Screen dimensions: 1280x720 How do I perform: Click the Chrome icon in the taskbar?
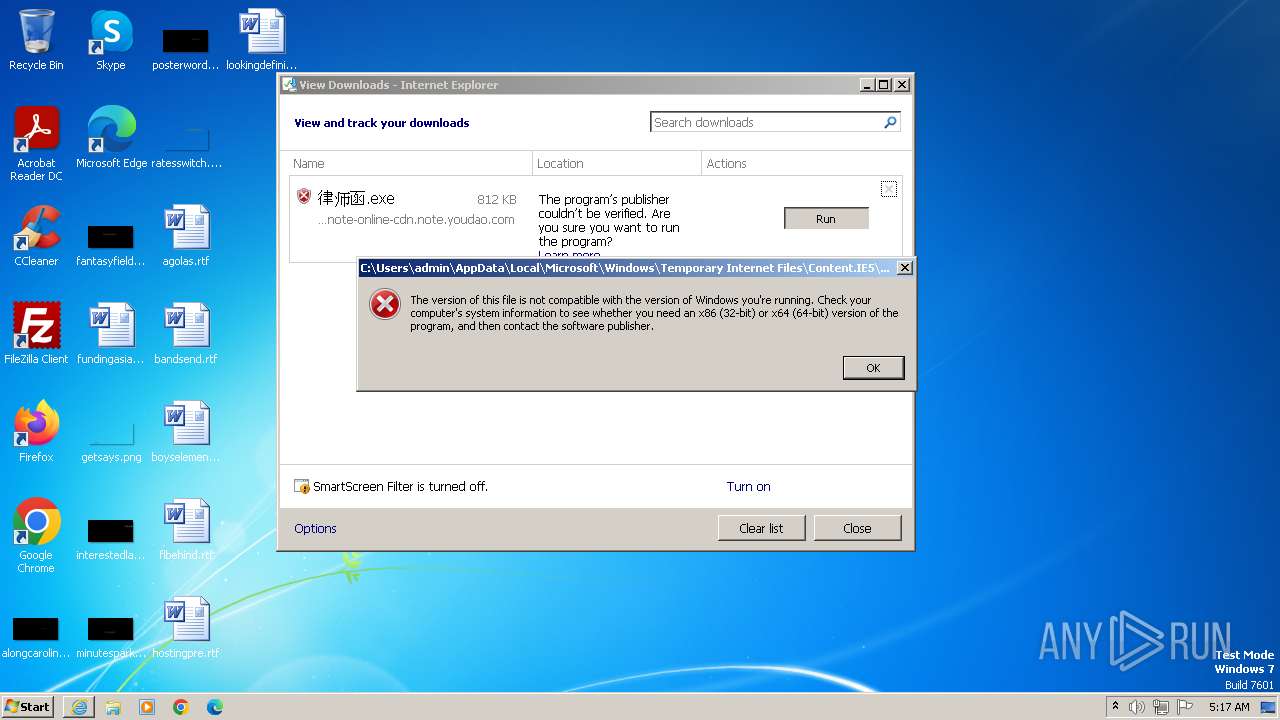pyautogui.click(x=181, y=707)
